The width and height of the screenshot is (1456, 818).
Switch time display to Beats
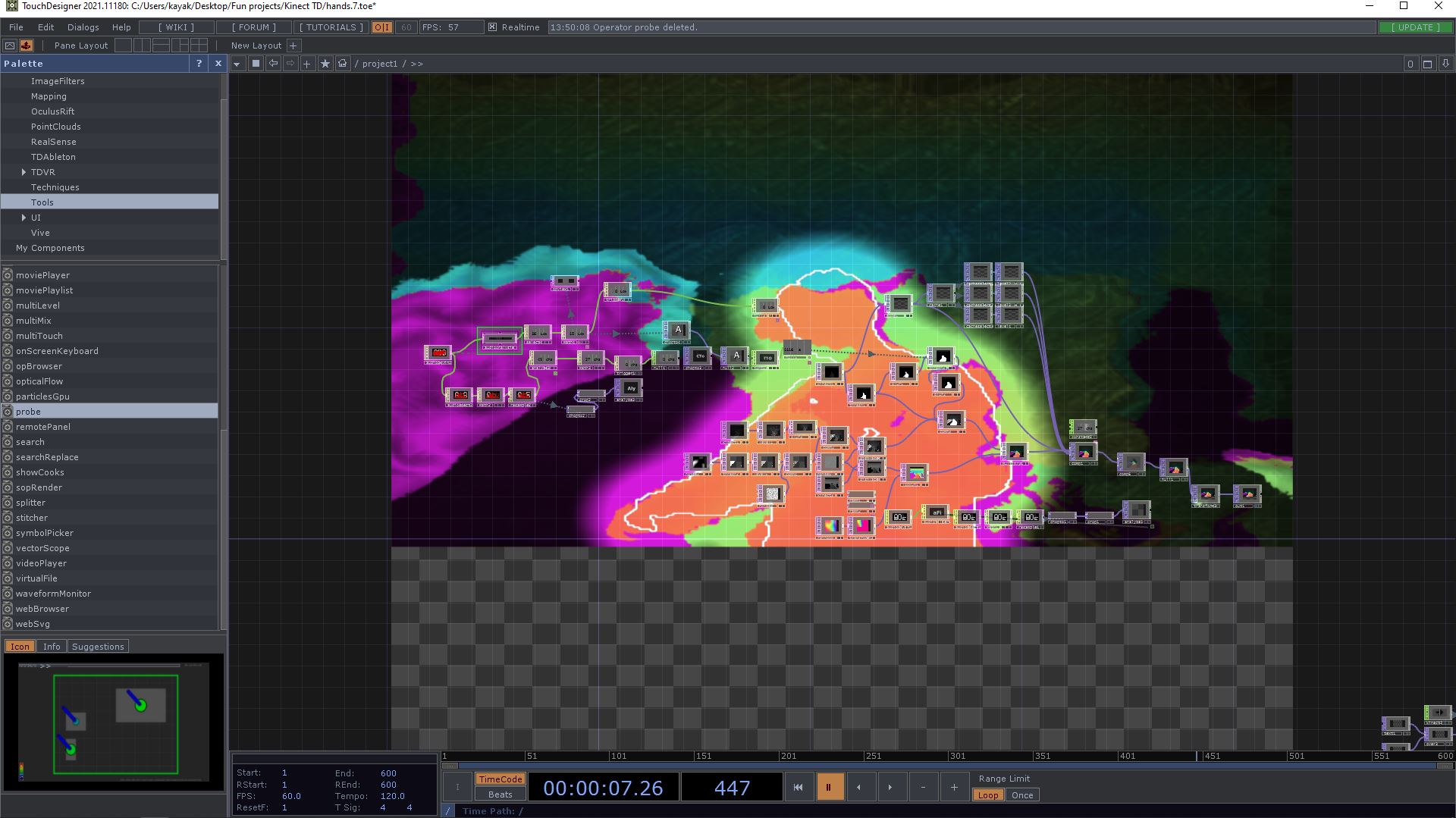point(500,794)
